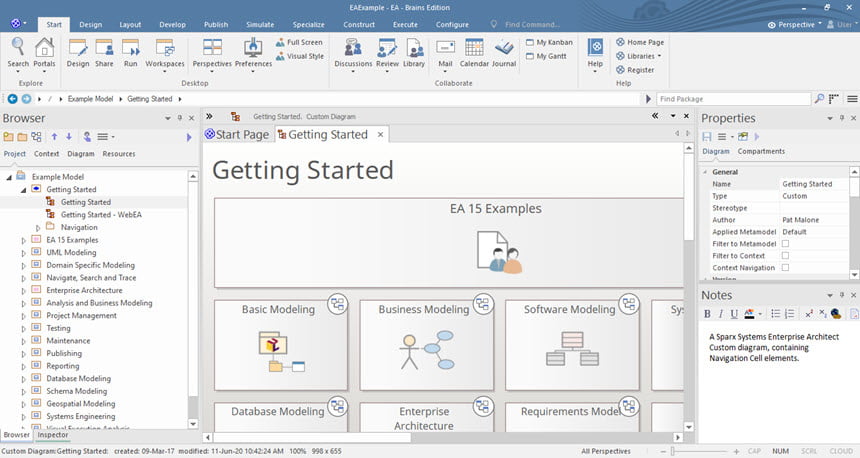Open the Journal icon
This screenshot has height=458, width=860.
(x=504, y=53)
